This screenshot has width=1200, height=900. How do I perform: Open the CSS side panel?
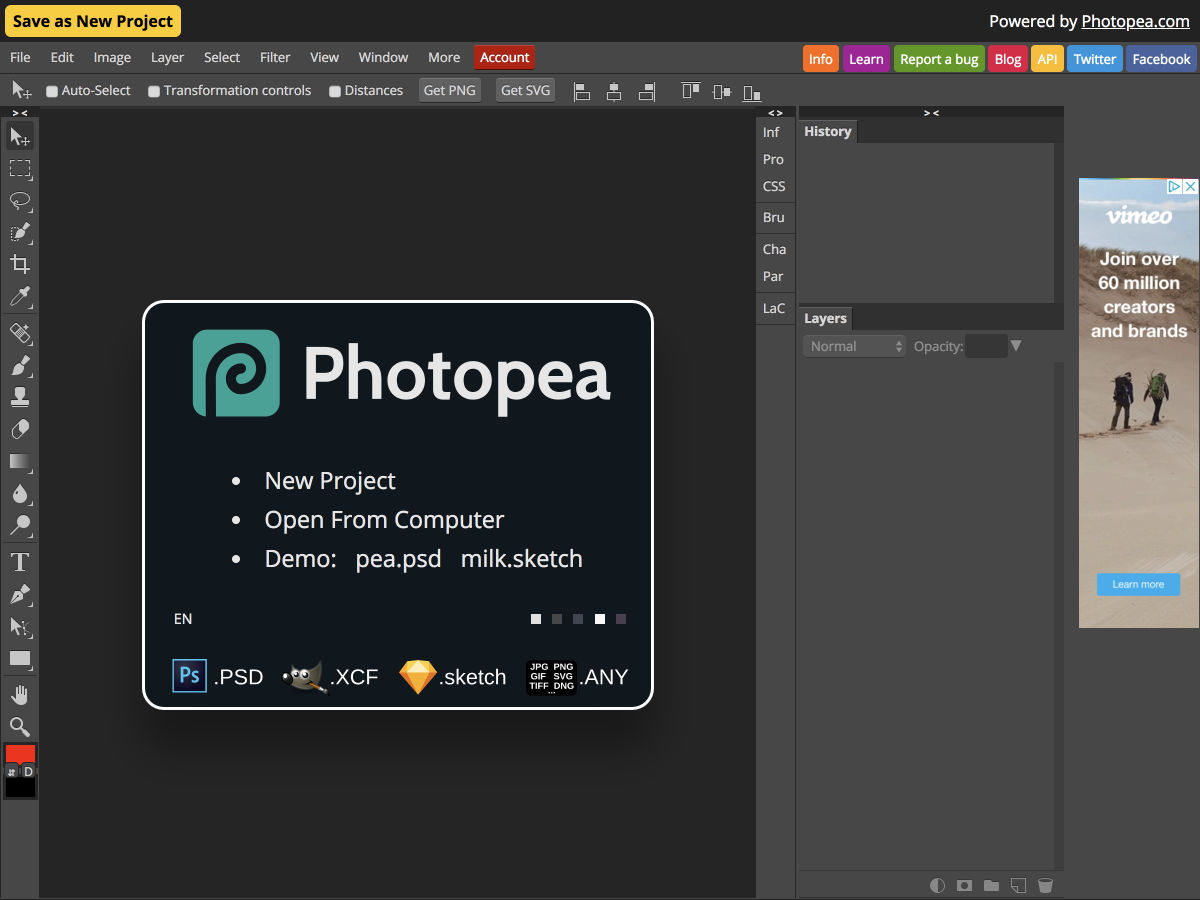coord(774,186)
